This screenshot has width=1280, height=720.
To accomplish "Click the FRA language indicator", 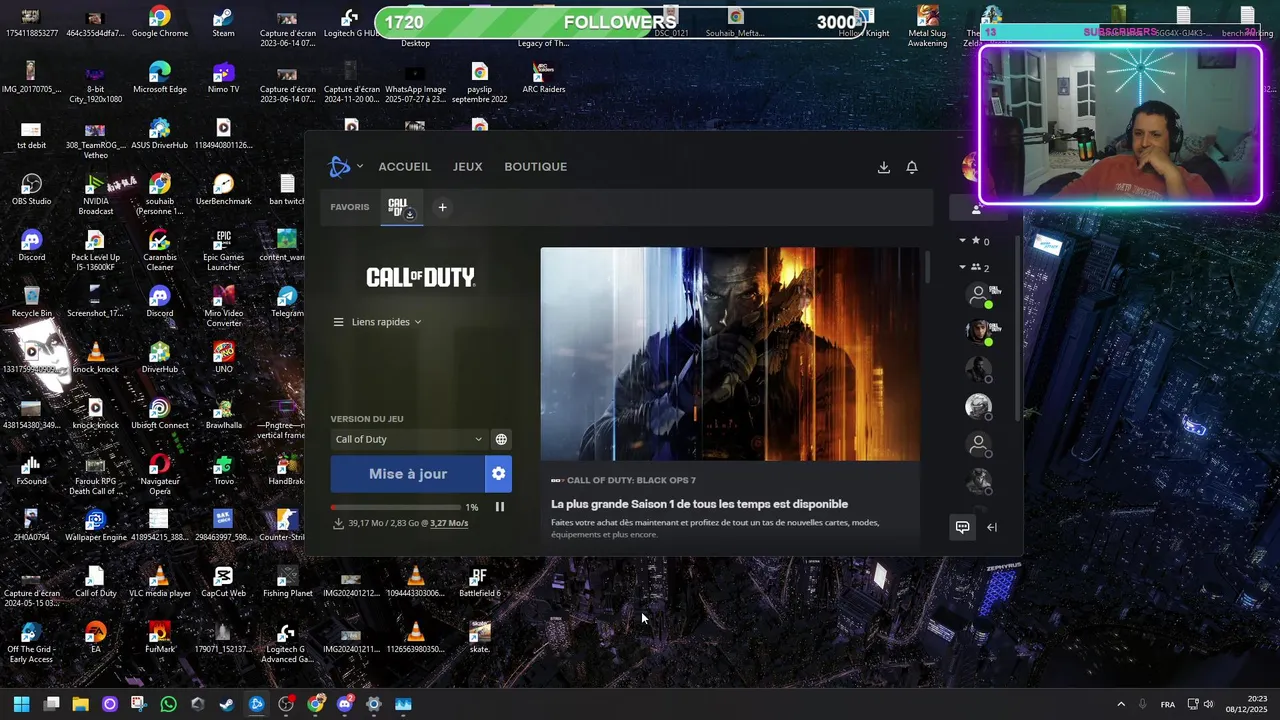I will pos(1168,704).
